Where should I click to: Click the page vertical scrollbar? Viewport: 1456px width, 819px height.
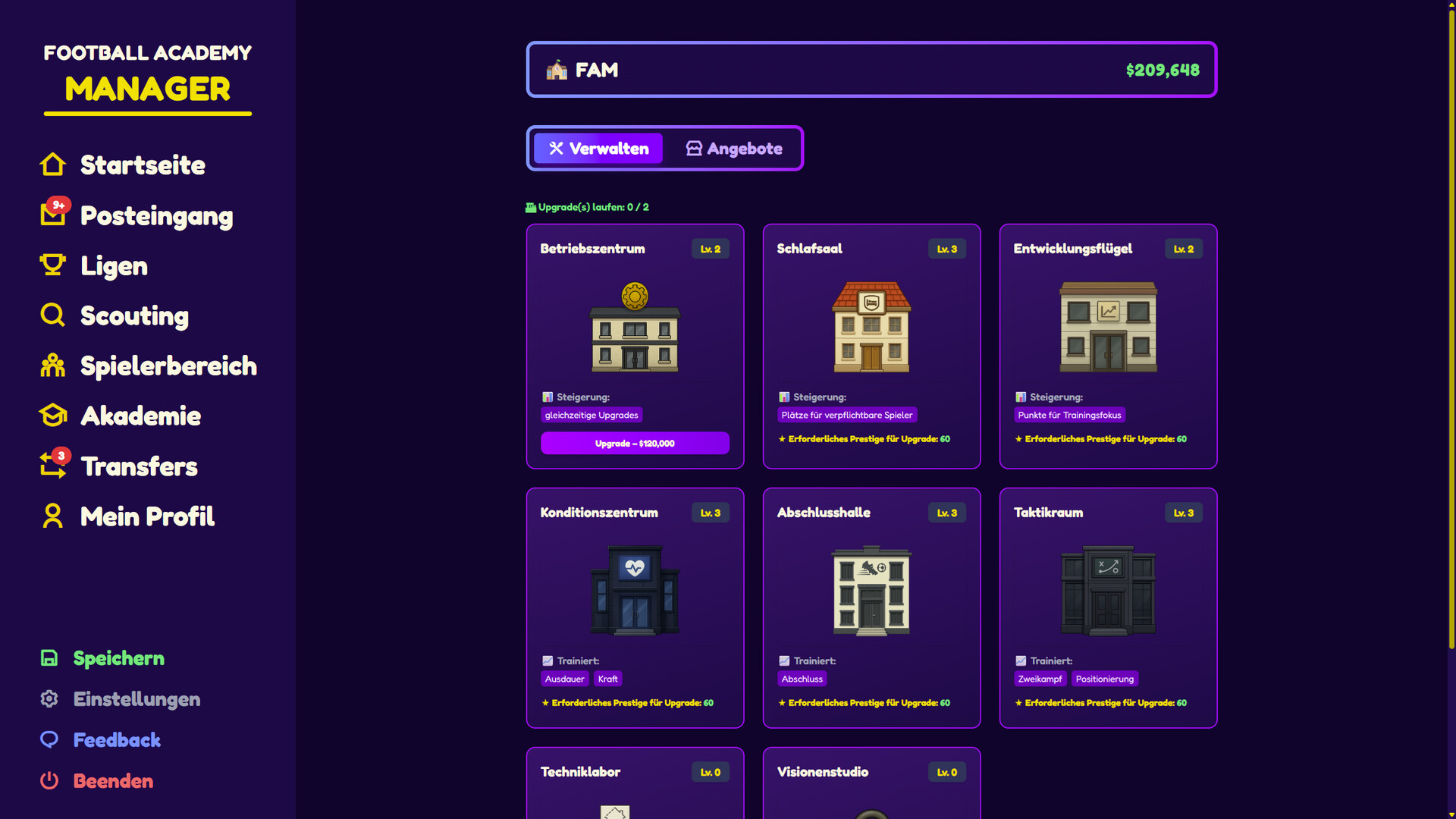click(1451, 326)
